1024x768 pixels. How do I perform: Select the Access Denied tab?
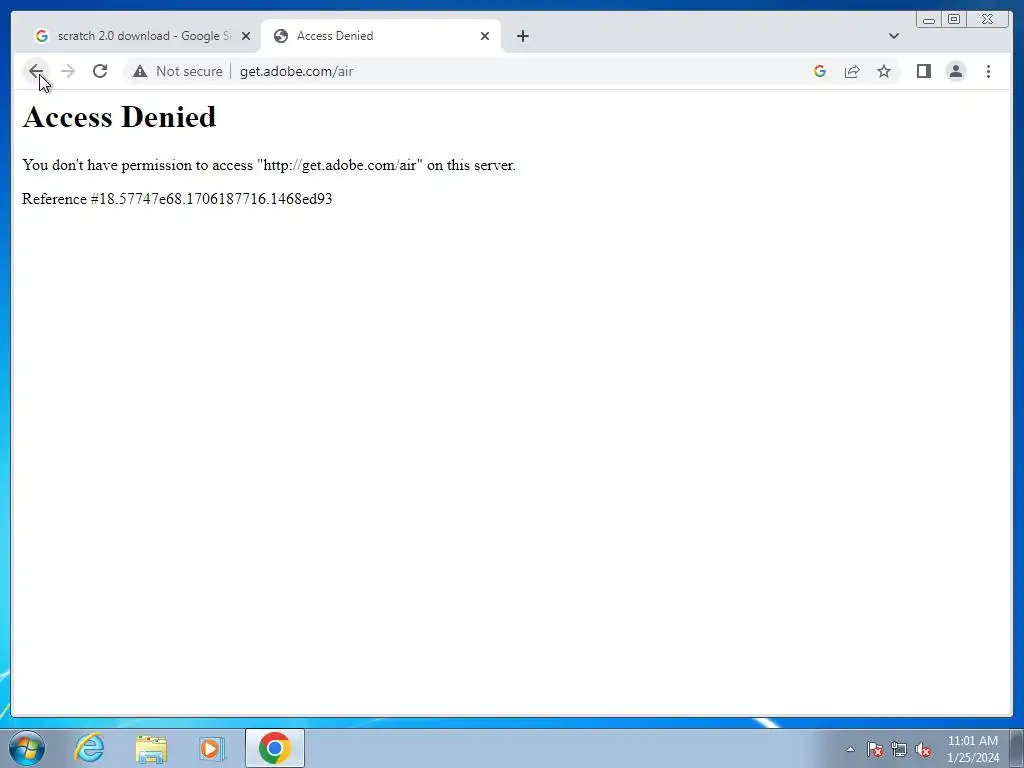[382, 36]
